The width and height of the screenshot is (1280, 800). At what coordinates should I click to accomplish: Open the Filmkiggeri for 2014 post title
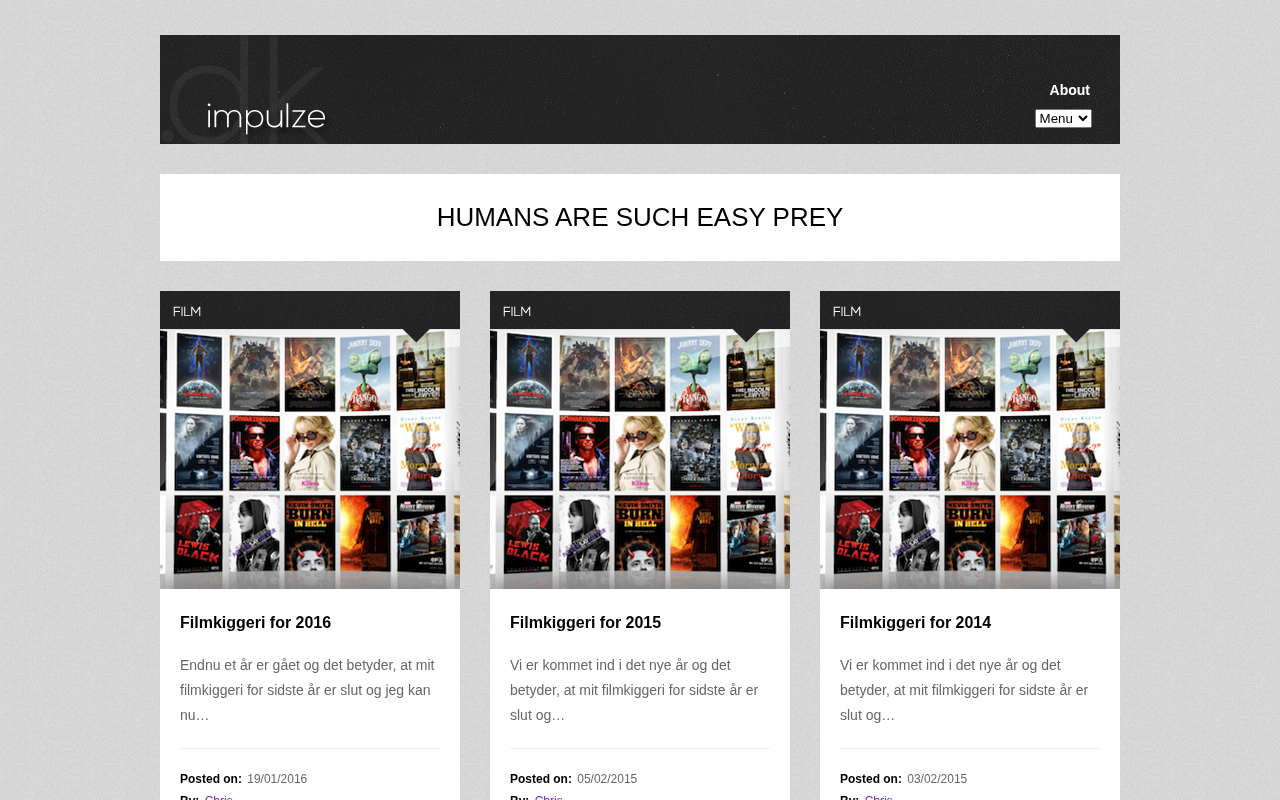[x=915, y=623]
